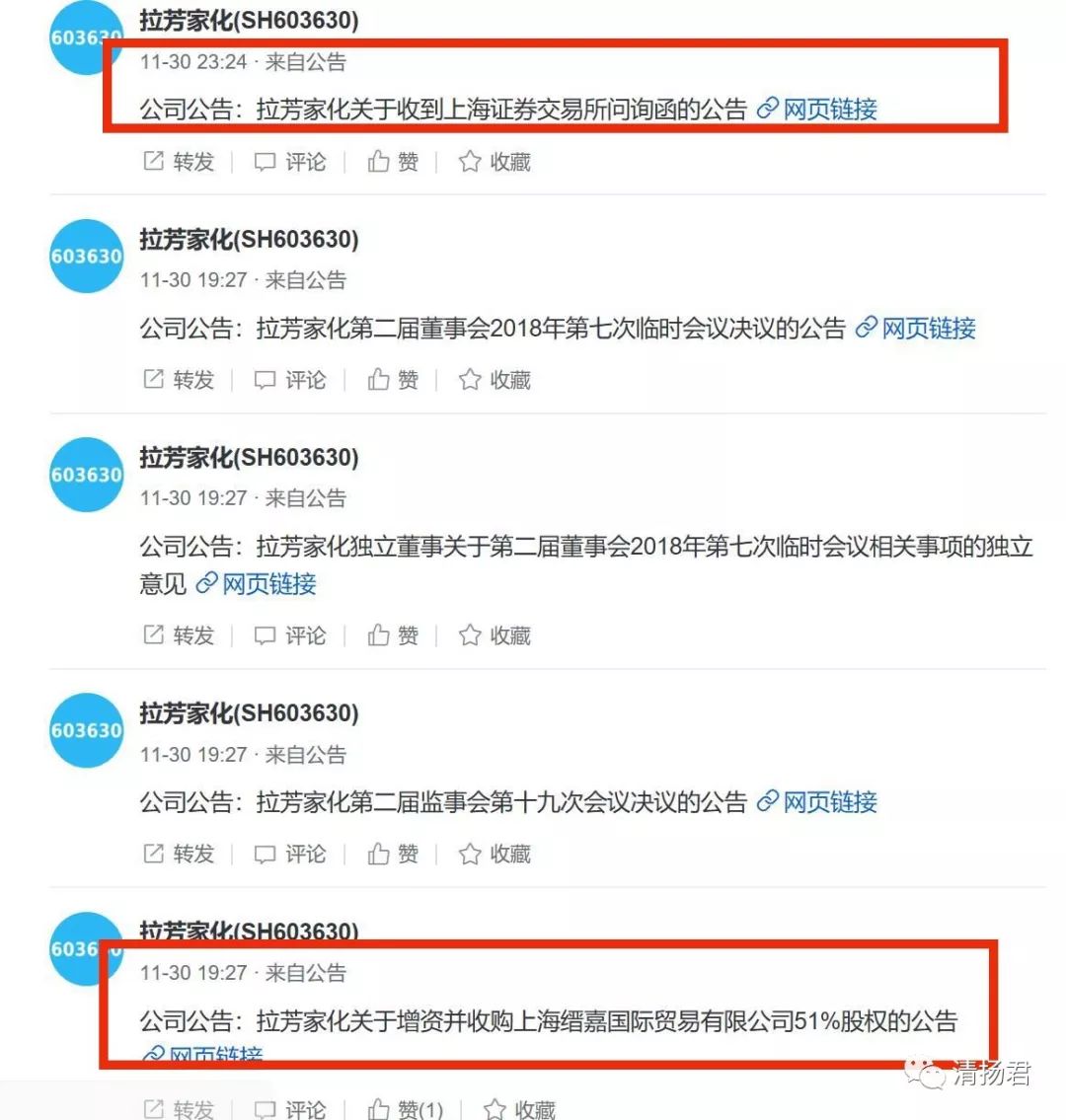Viewport: 1066px width, 1120px height.
Task: Favorite the 监事会第十九次会议 announcement
Action: 495,854
